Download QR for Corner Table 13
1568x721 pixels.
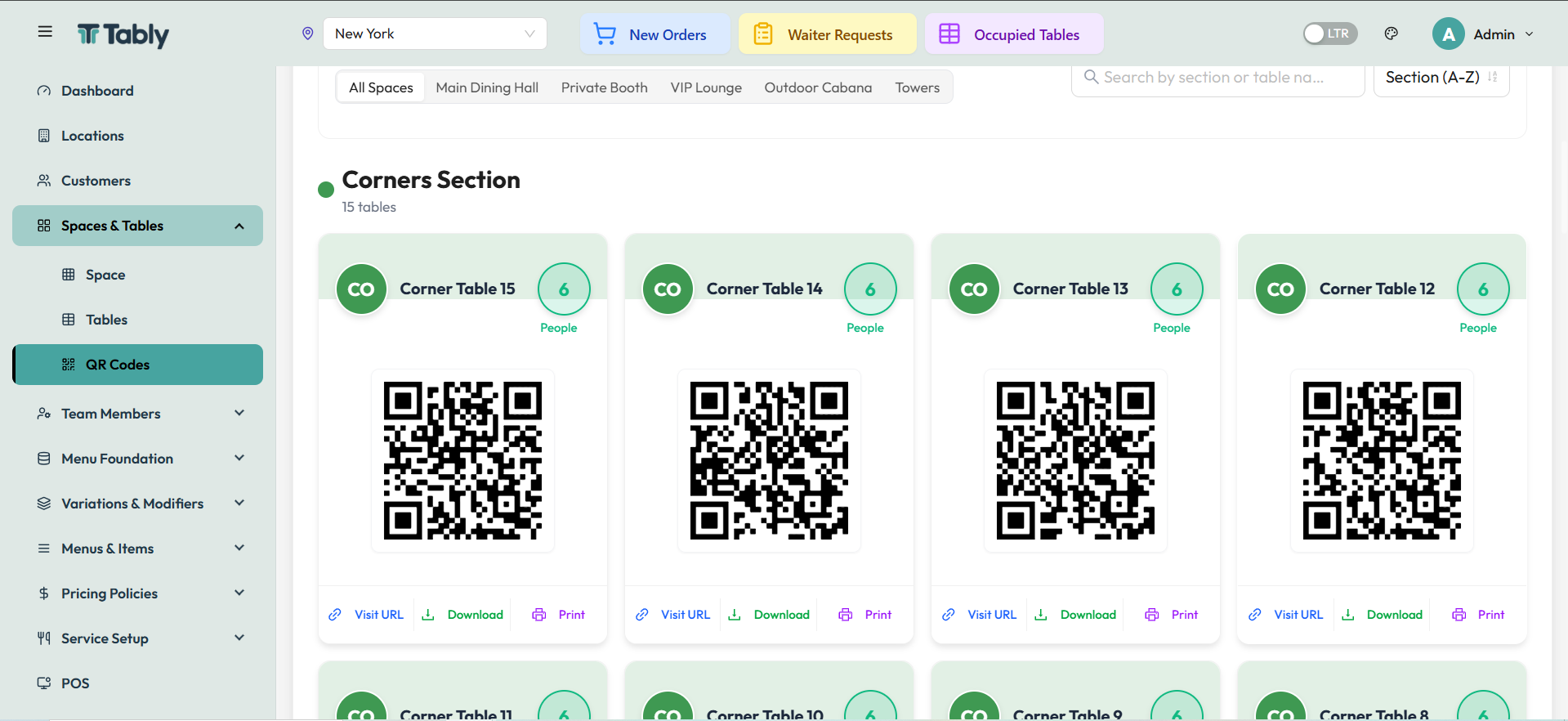point(1075,615)
